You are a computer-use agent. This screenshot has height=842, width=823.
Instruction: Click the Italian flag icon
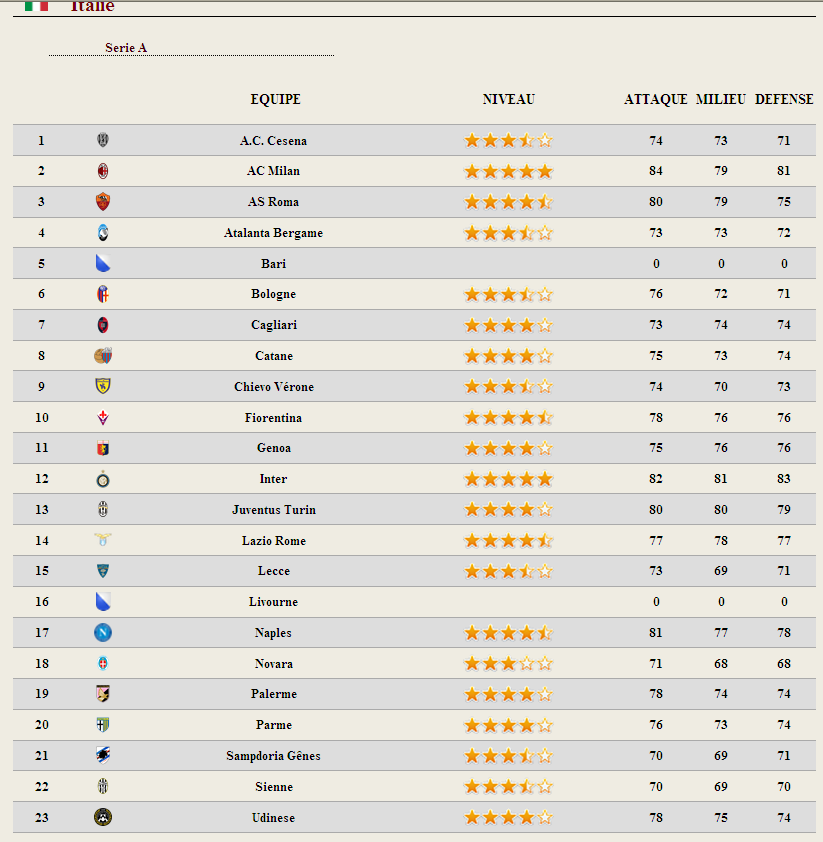point(37,6)
